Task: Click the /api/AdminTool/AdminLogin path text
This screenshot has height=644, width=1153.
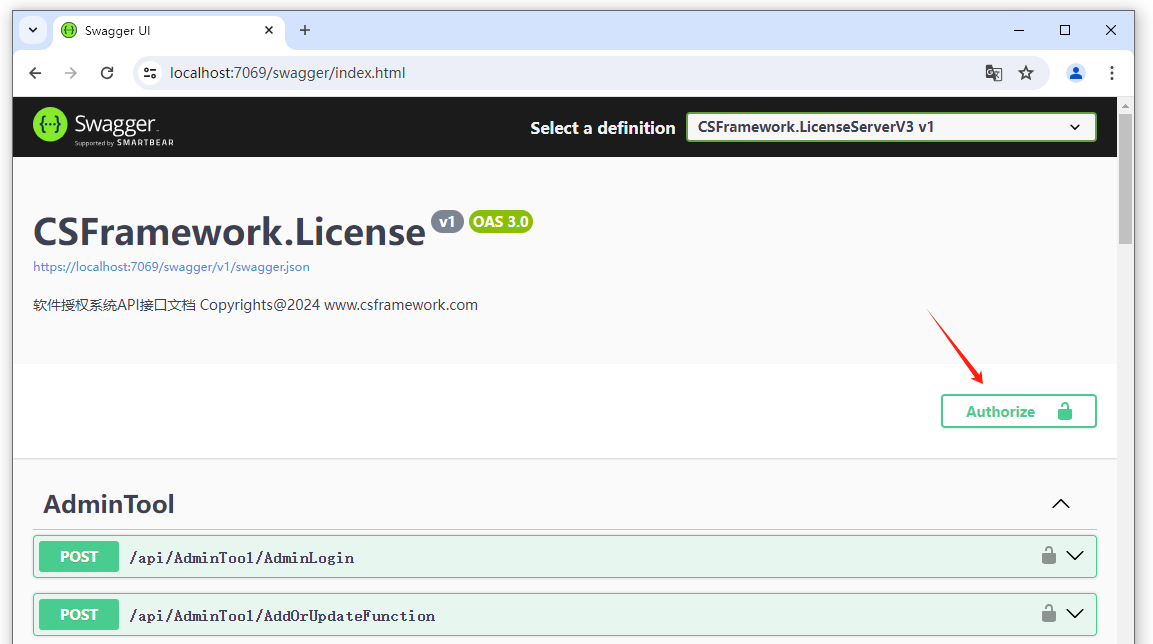Action: pyautogui.click(x=242, y=558)
